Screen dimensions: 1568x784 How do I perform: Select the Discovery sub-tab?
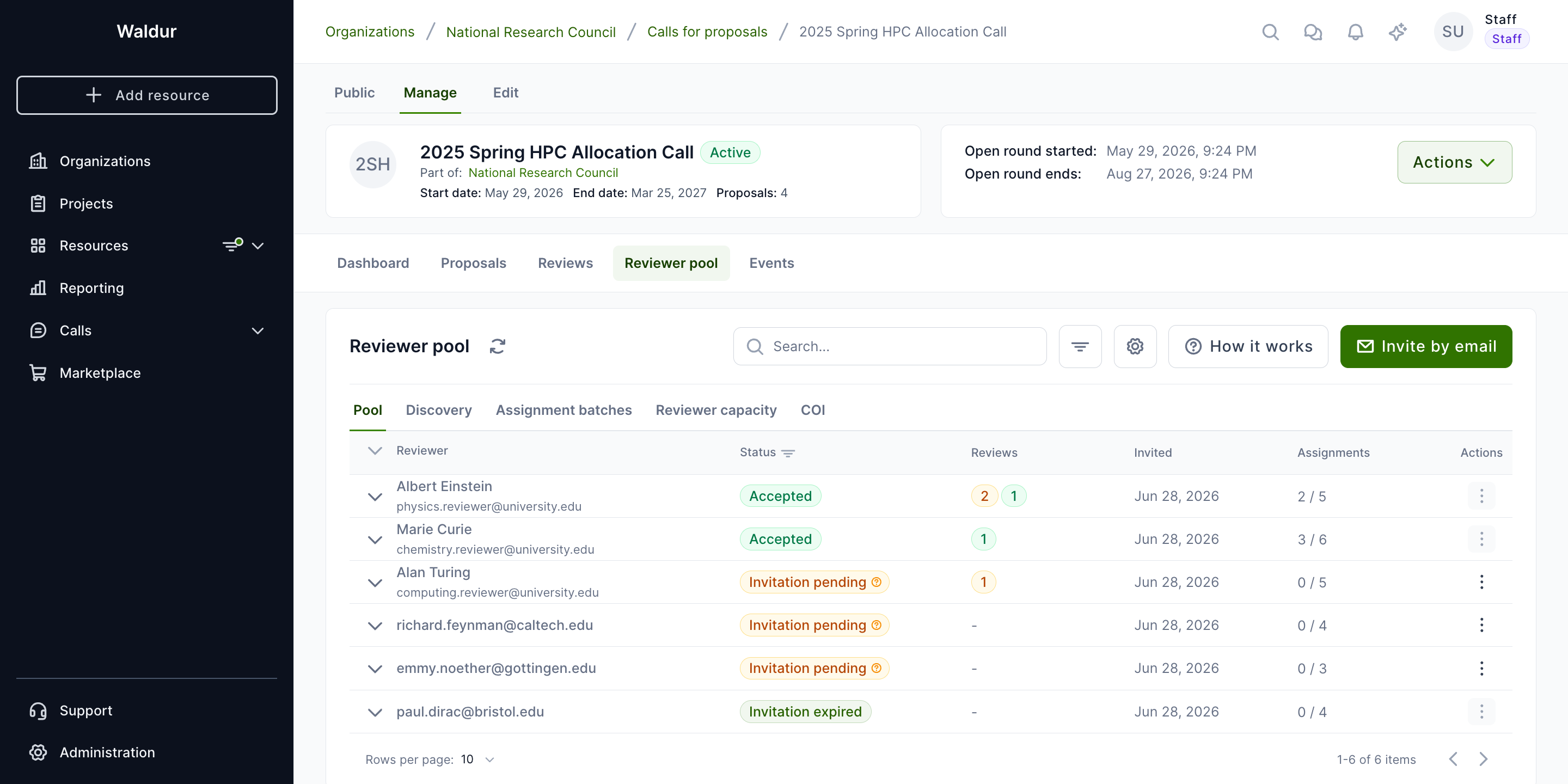(x=438, y=411)
